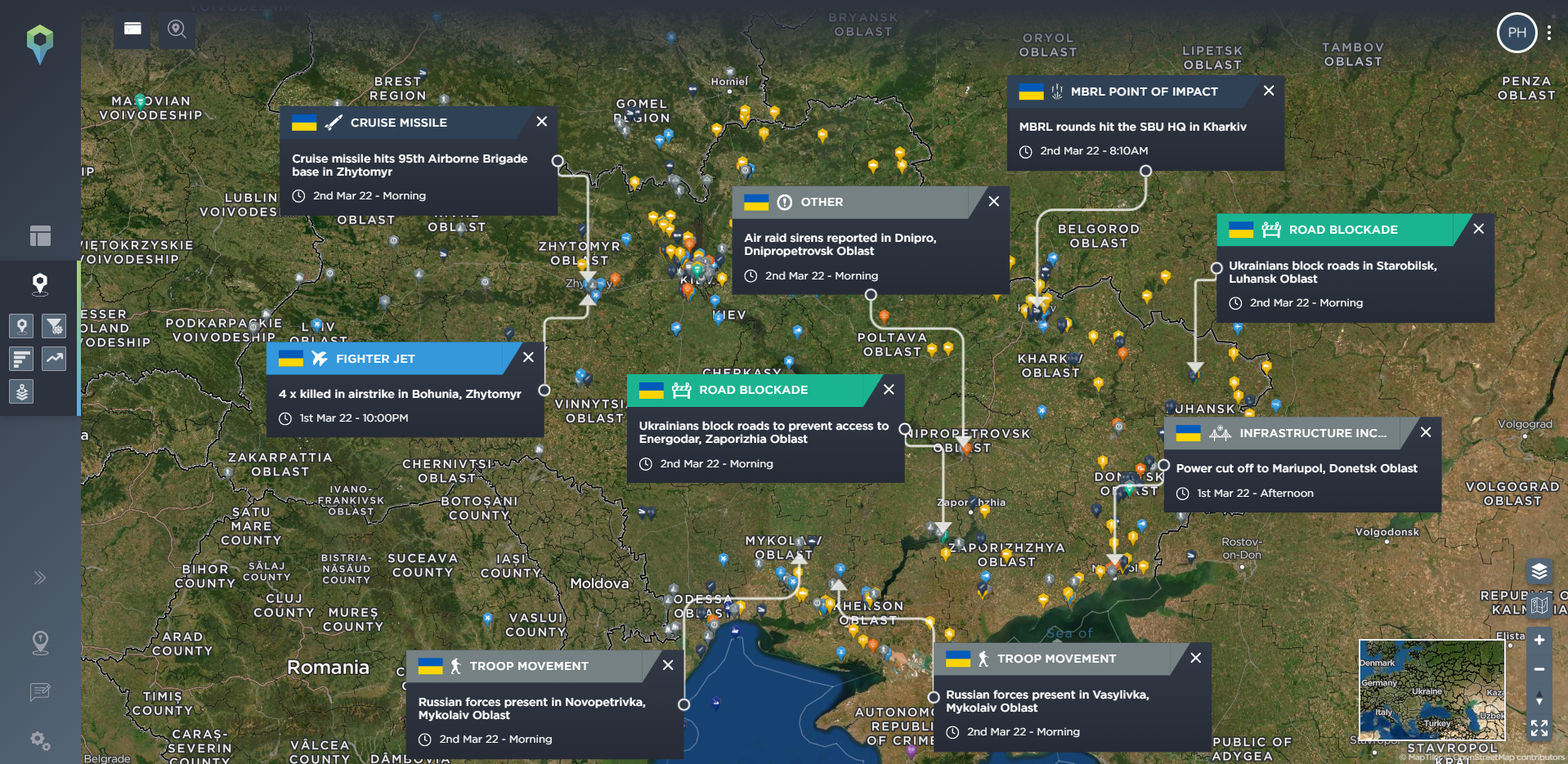This screenshot has width=1568, height=764.
Task: Open the map layers button
Action: pyautogui.click(x=1539, y=571)
